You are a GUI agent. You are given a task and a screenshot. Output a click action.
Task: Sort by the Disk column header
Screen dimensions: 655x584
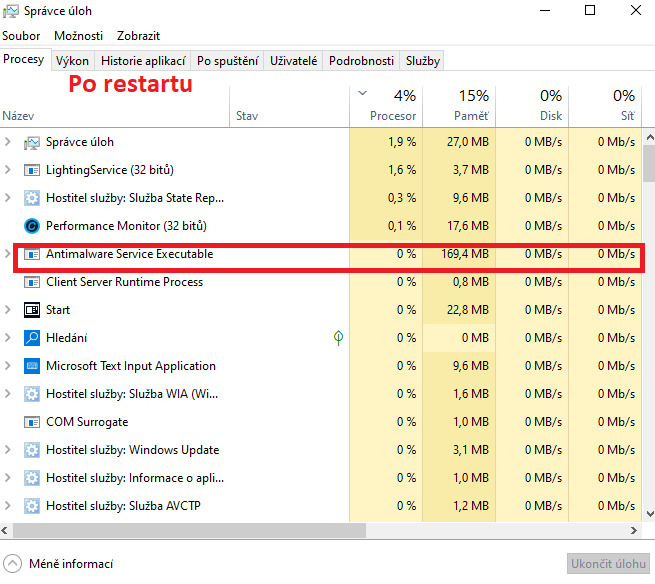pyautogui.click(x=532, y=107)
